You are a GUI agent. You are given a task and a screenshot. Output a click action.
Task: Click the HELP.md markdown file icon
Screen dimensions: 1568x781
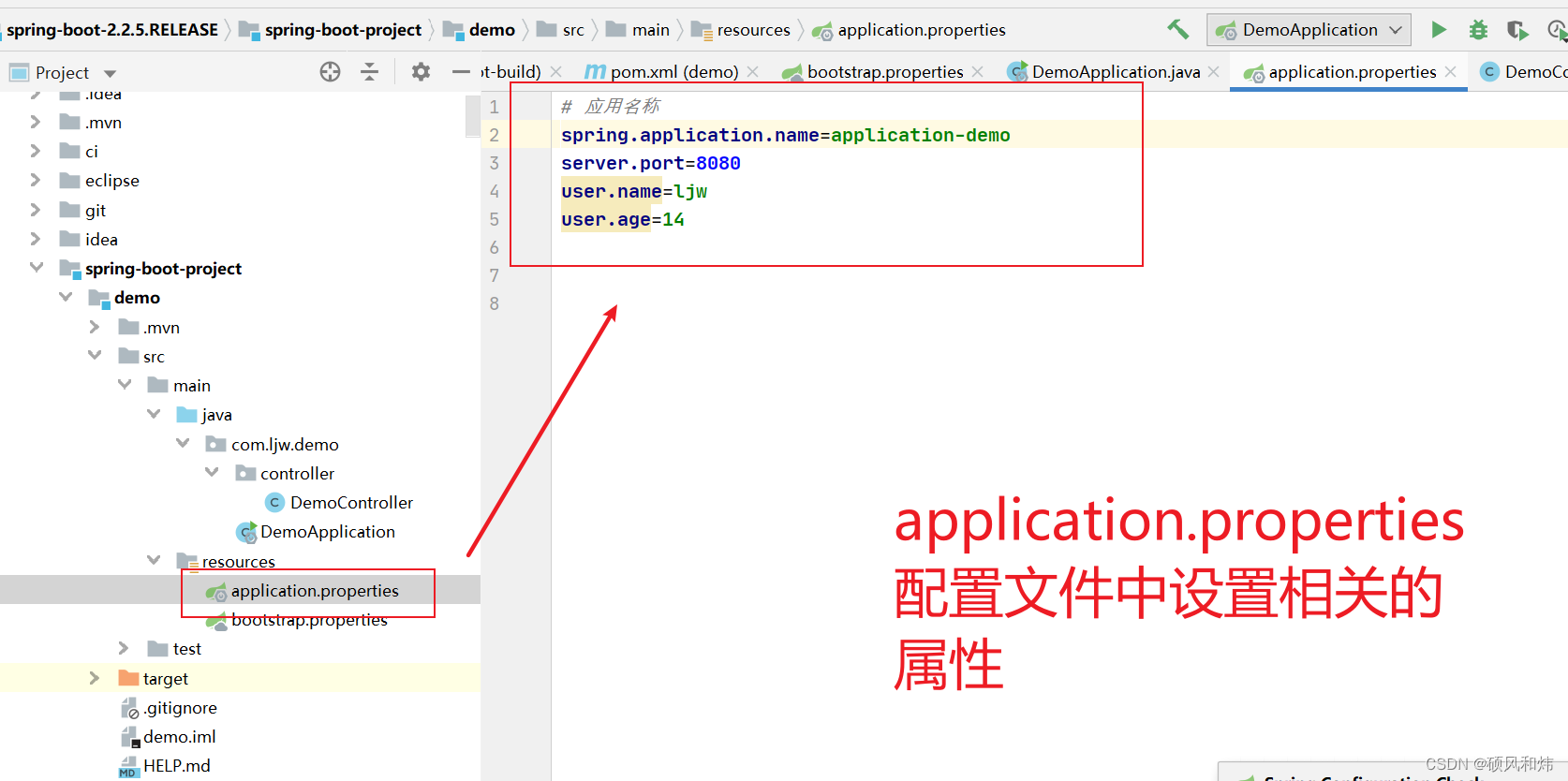[128, 766]
